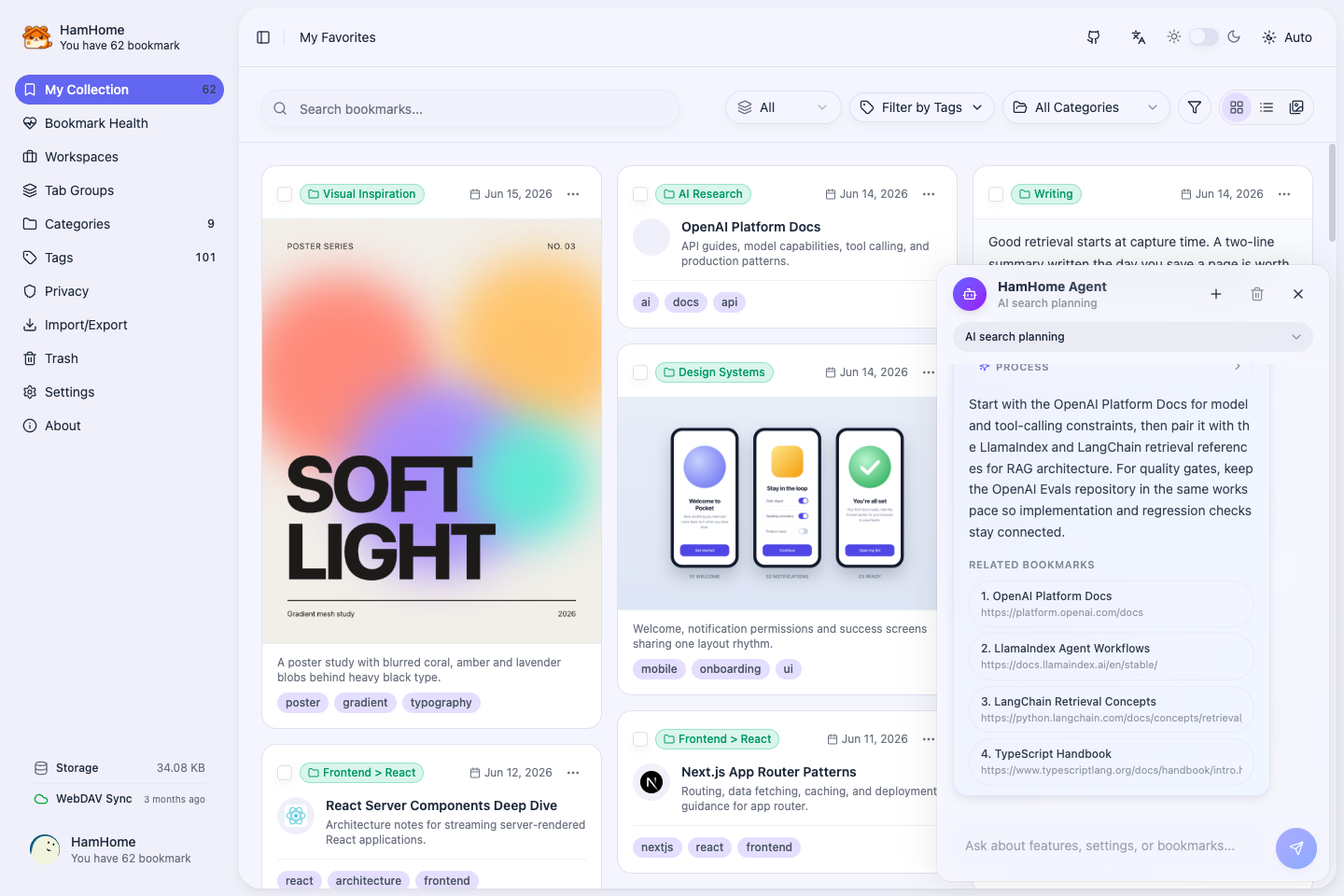Open more options for the Visual Inspiration card
This screenshot has width=1344, height=896.
click(x=573, y=194)
